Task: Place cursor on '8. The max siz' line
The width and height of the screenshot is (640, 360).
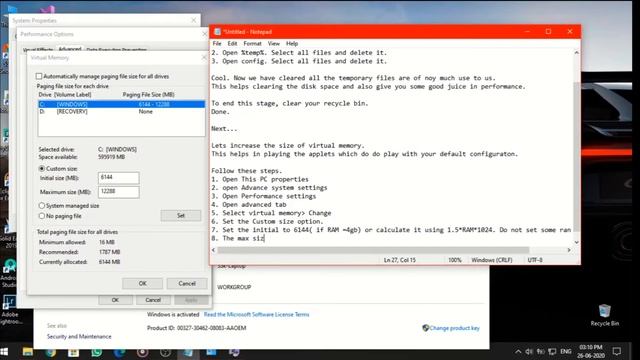Action: point(238,238)
